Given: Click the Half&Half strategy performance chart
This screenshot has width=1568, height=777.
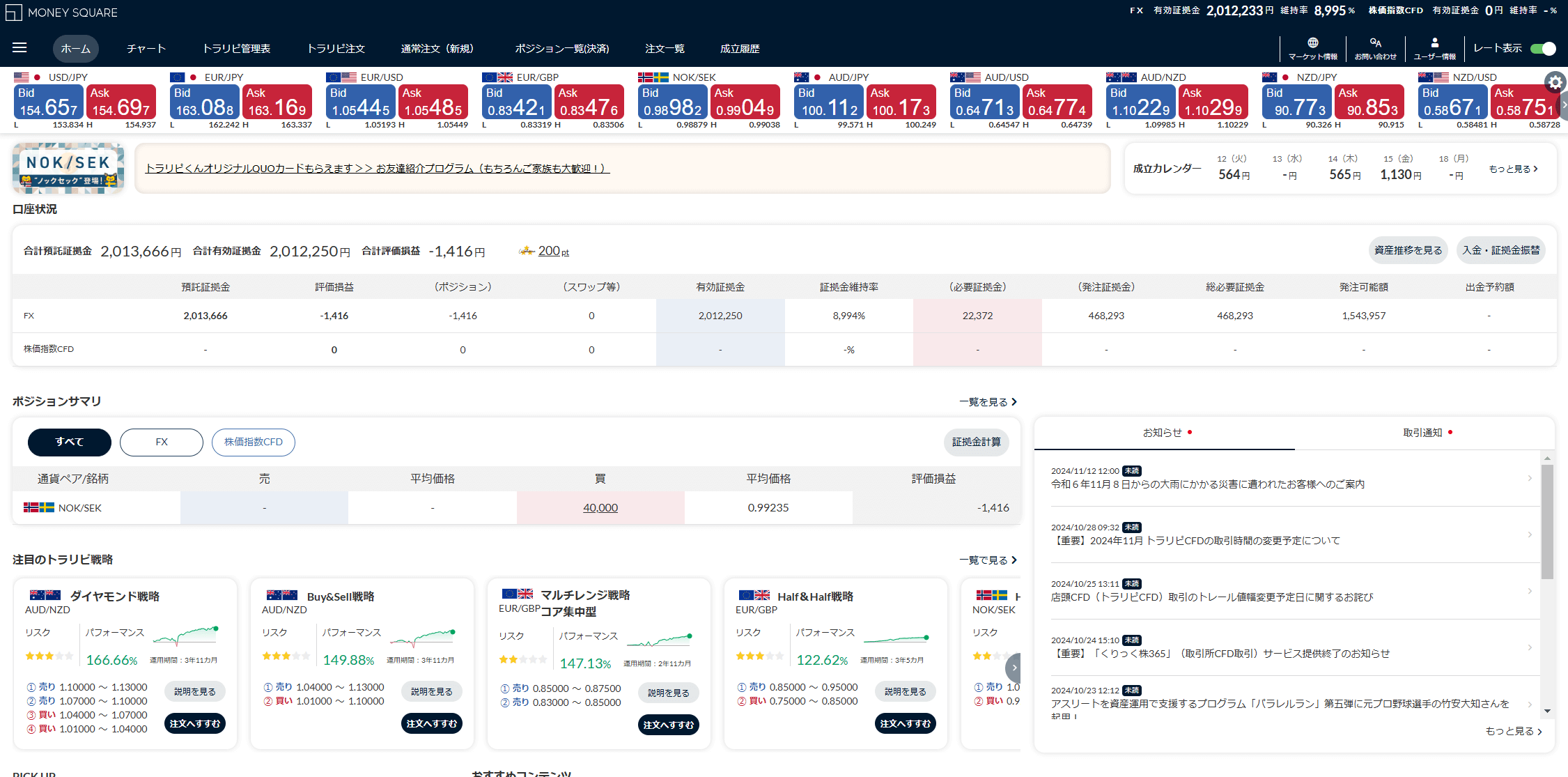Looking at the screenshot, I should coord(896,638).
